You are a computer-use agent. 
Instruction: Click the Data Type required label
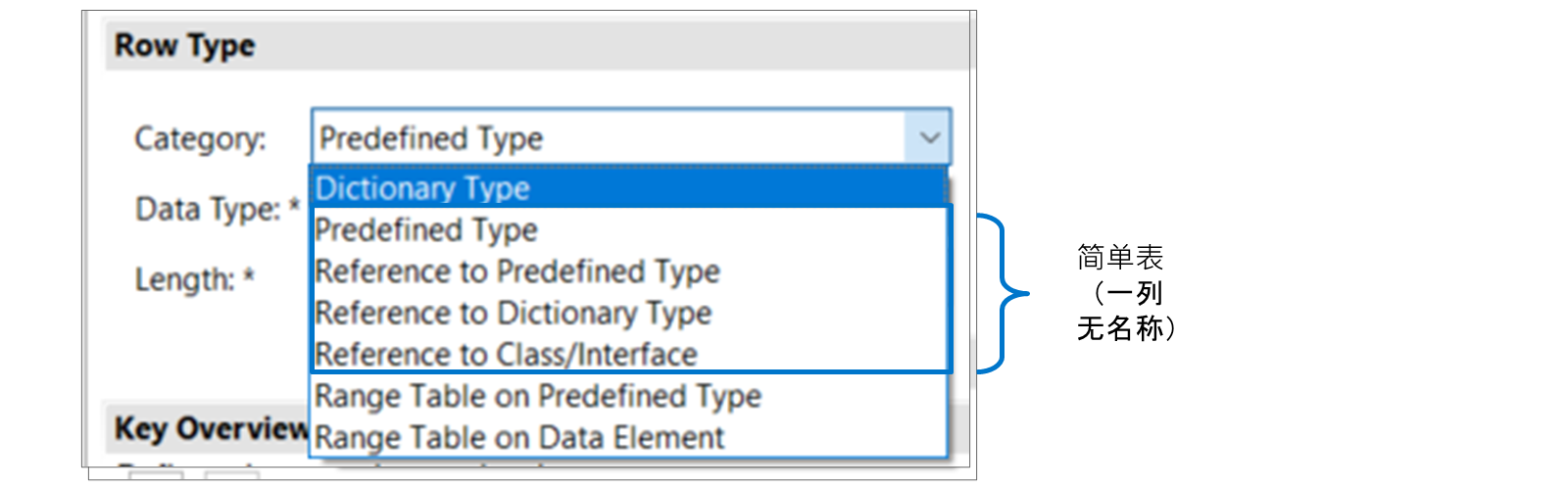(218, 209)
